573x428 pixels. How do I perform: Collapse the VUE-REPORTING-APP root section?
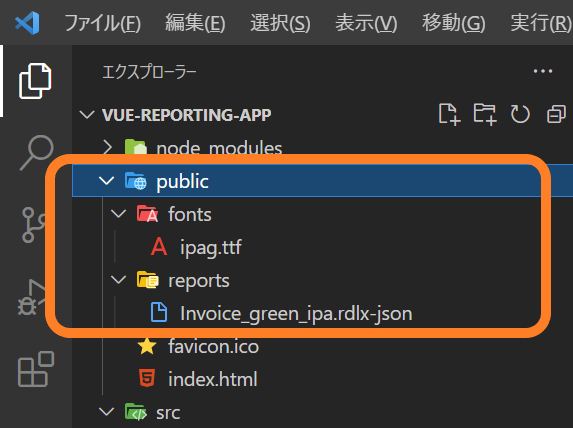87,115
